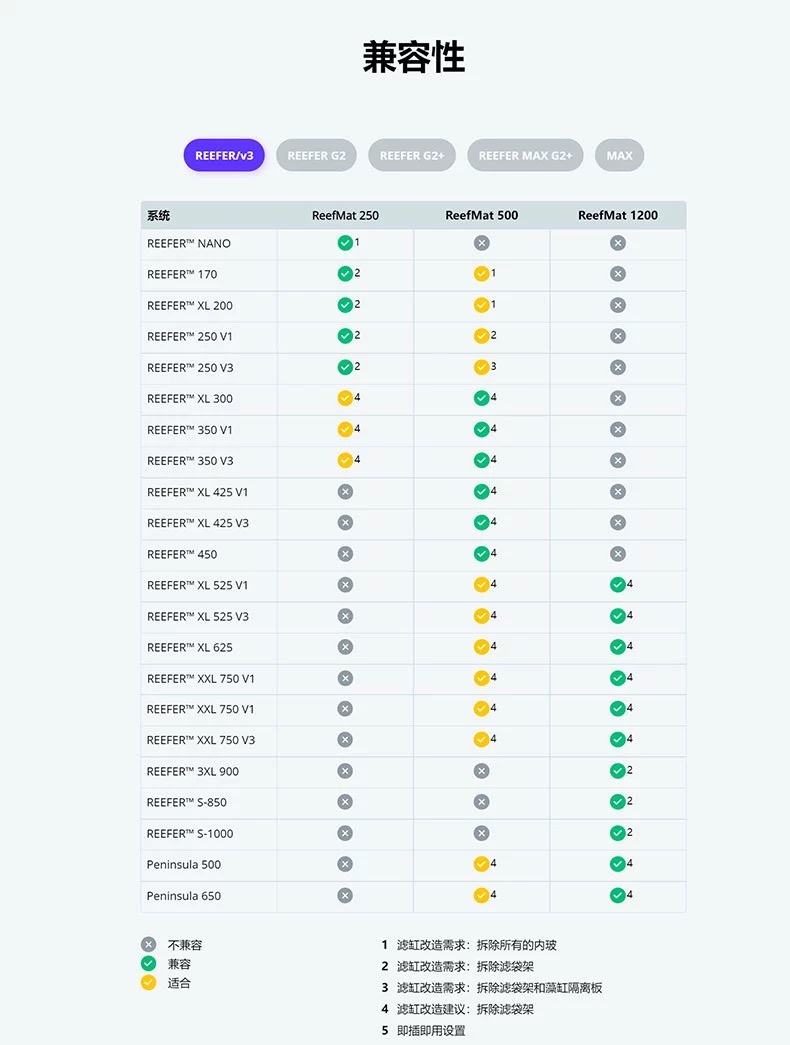Switch to REEFER MAX G2+ tab
The height and width of the screenshot is (1045, 790).
(525, 155)
